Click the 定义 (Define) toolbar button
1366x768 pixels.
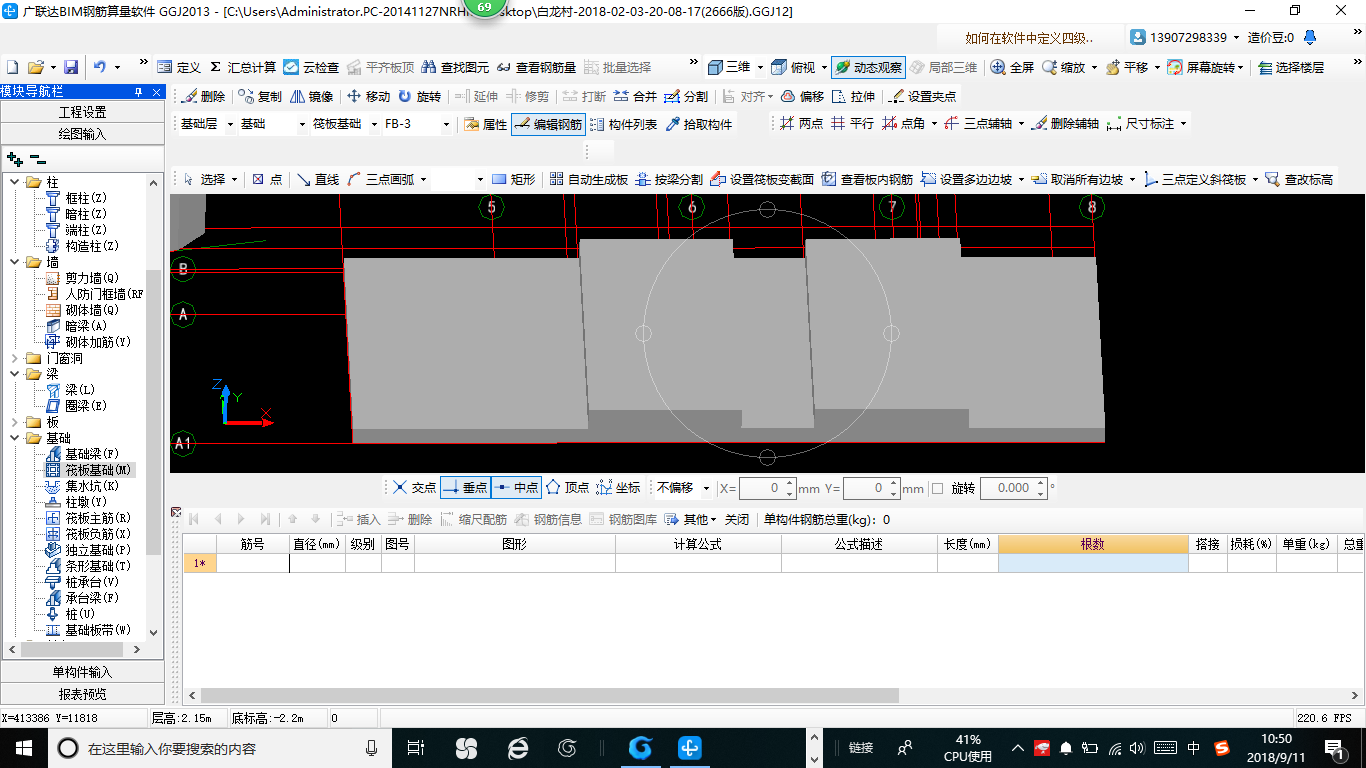pos(179,67)
